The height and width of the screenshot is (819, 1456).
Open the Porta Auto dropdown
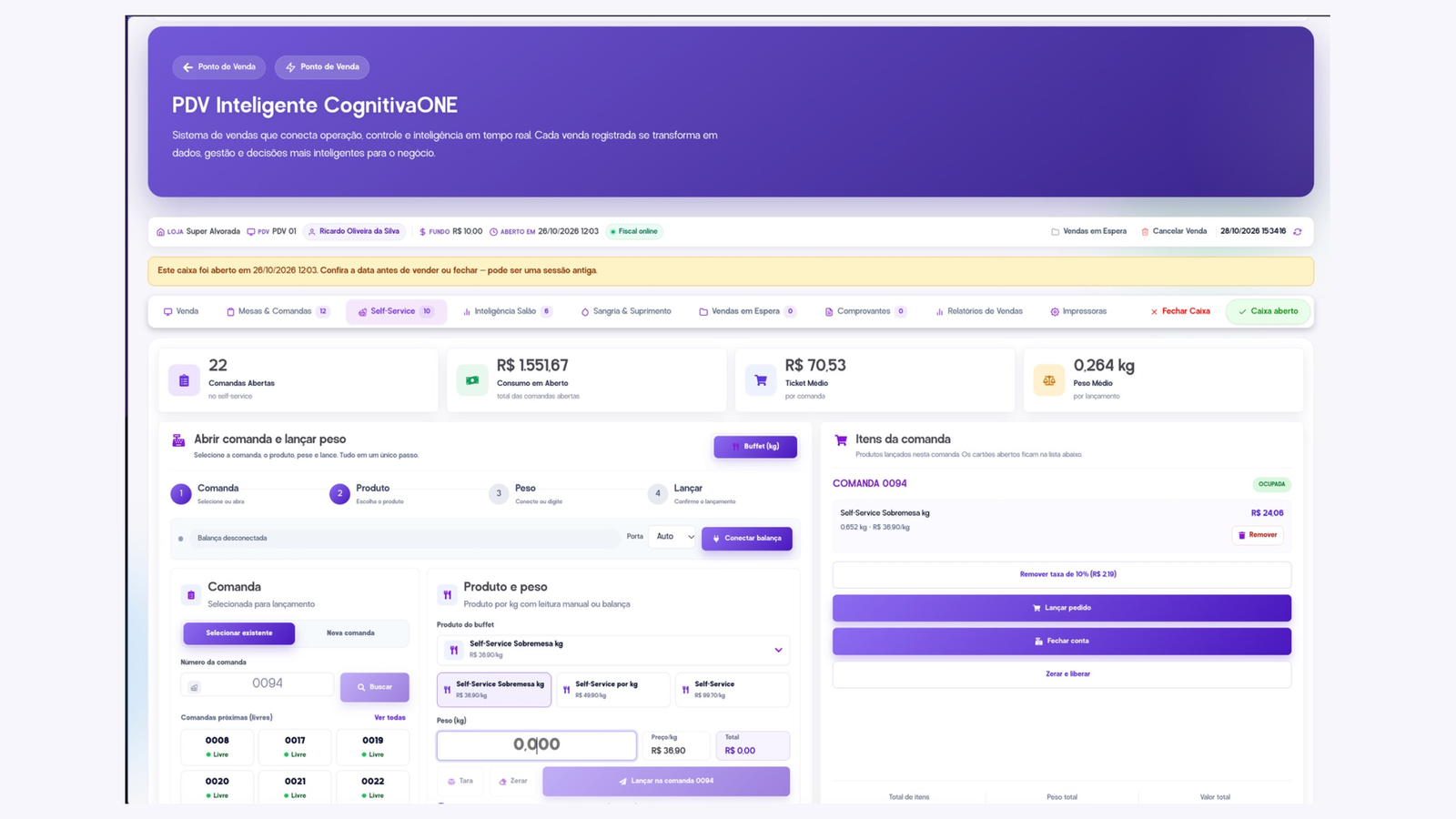click(x=672, y=537)
